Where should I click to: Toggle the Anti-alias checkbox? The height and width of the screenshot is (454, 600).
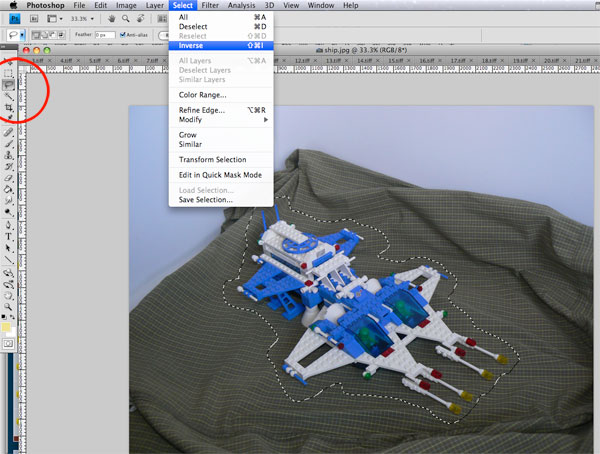pyautogui.click(x=124, y=35)
